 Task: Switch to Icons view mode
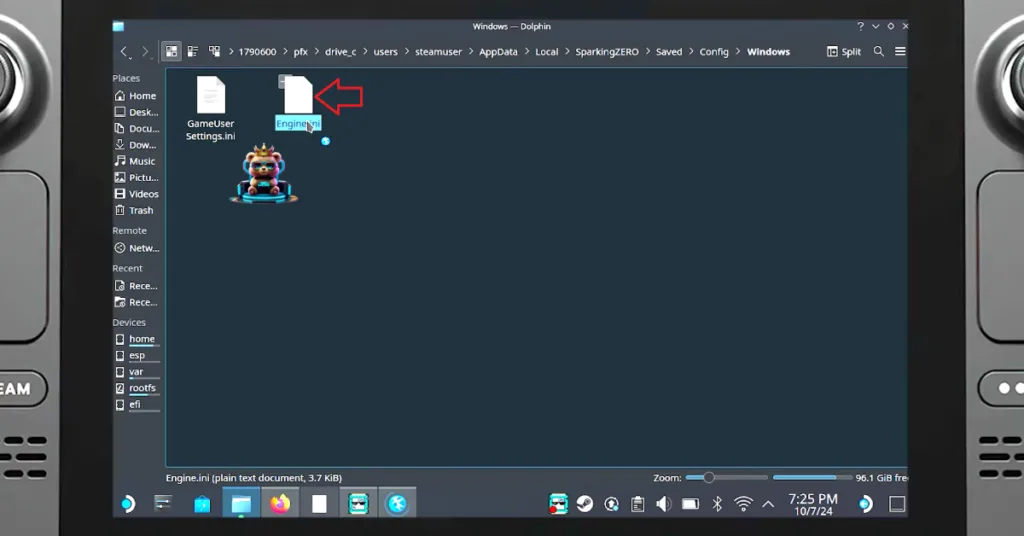point(171,51)
